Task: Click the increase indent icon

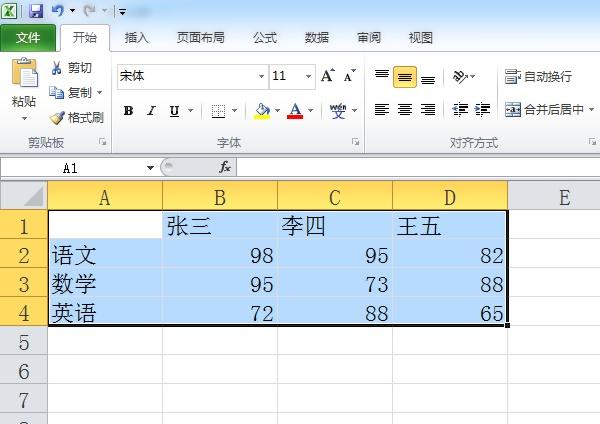Action: (483, 109)
